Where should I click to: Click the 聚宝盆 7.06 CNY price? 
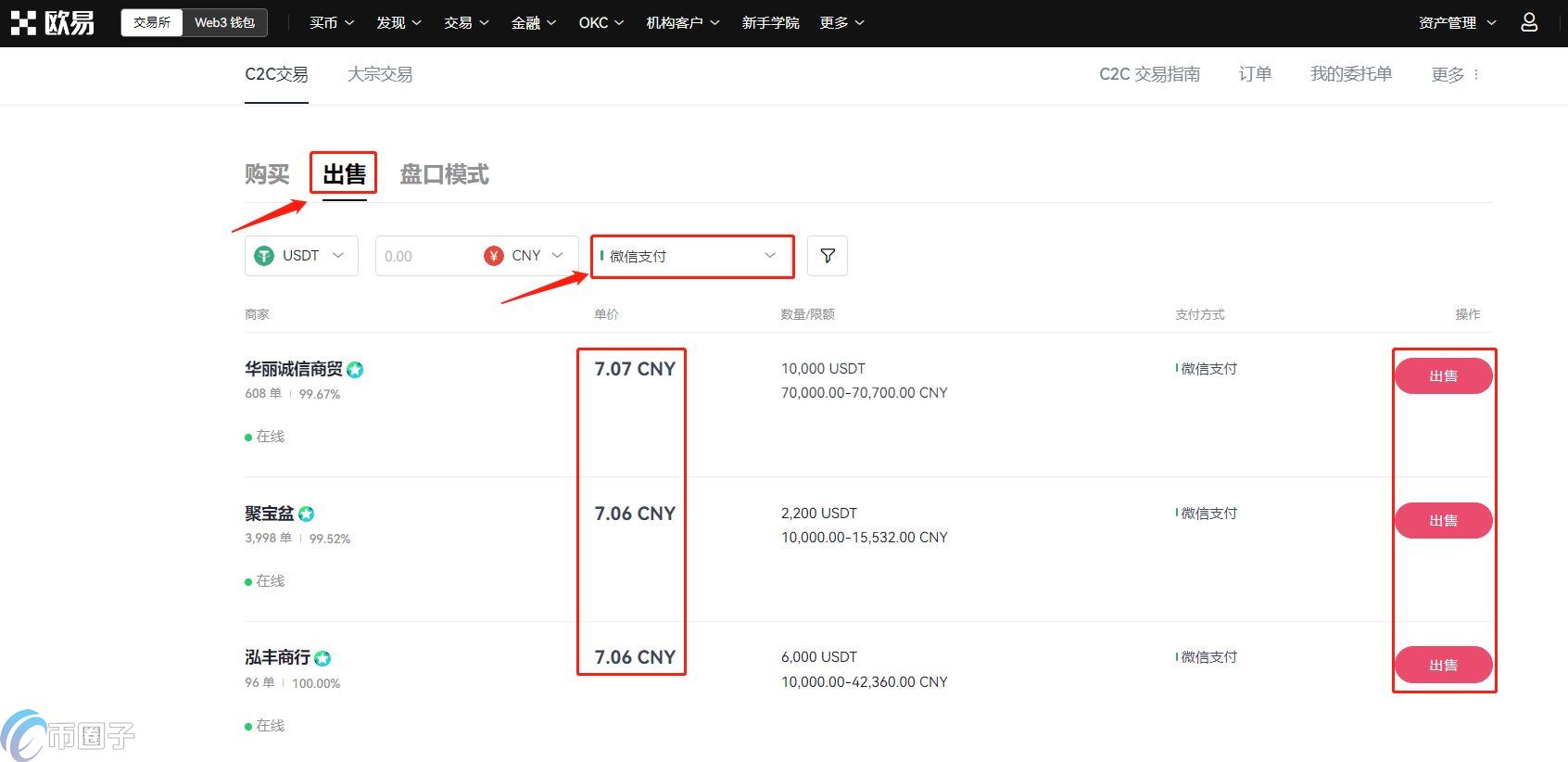point(635,514)
